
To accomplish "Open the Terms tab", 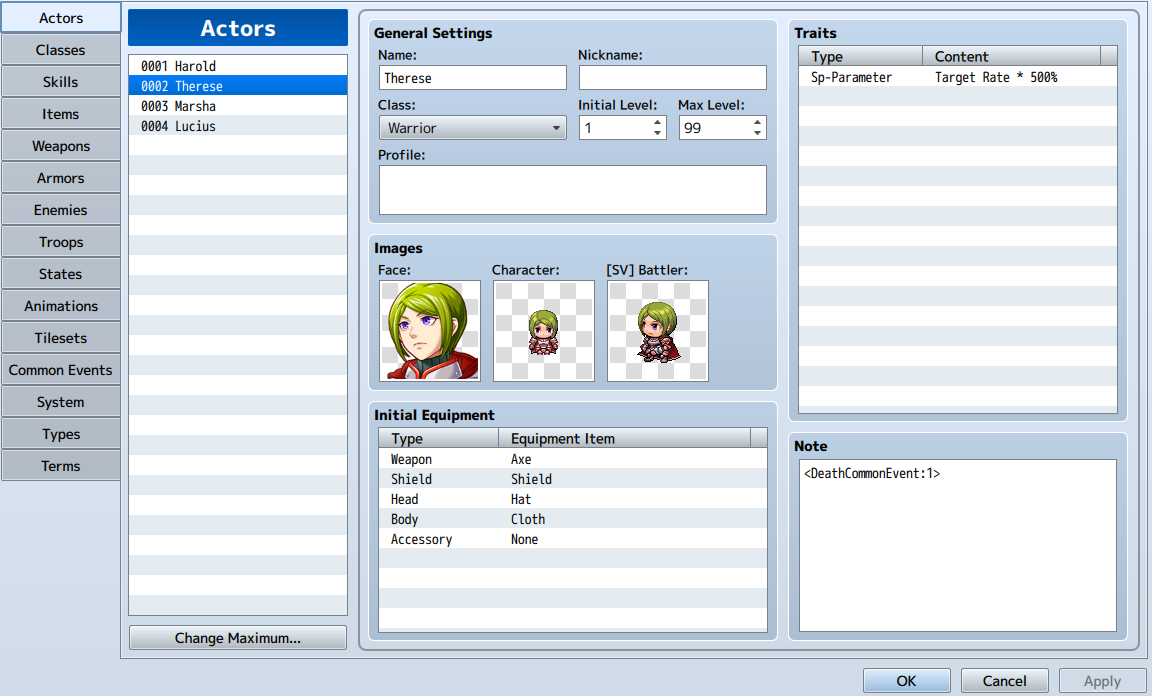I will coord(61,465).
